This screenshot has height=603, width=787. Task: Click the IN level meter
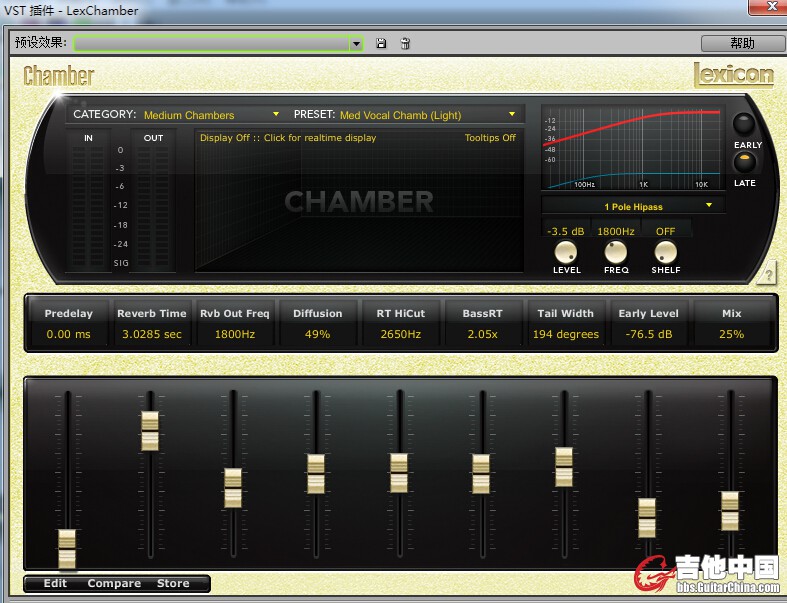click(88, 205)
